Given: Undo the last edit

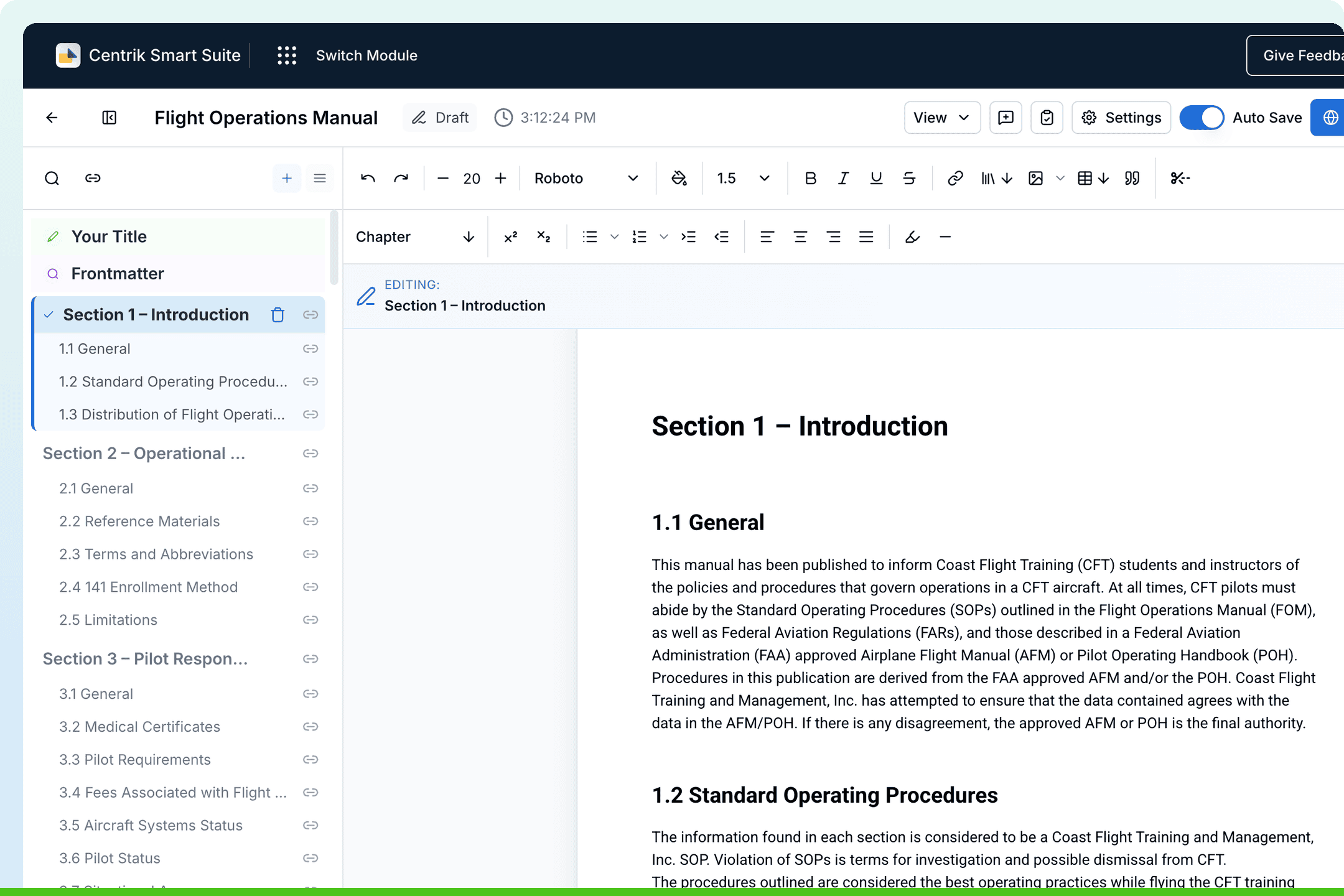Looking at the screenshot, I should pyautogui.click(x=368, y=179).
